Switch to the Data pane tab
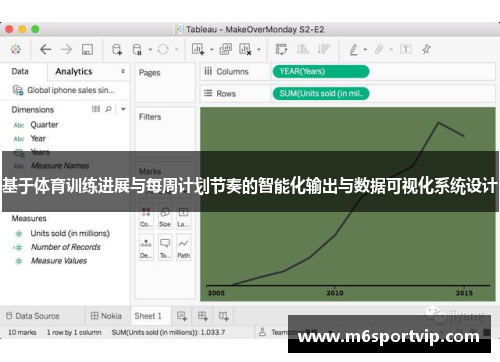This screenshot has width=500, height=362. tap(20, 71)
